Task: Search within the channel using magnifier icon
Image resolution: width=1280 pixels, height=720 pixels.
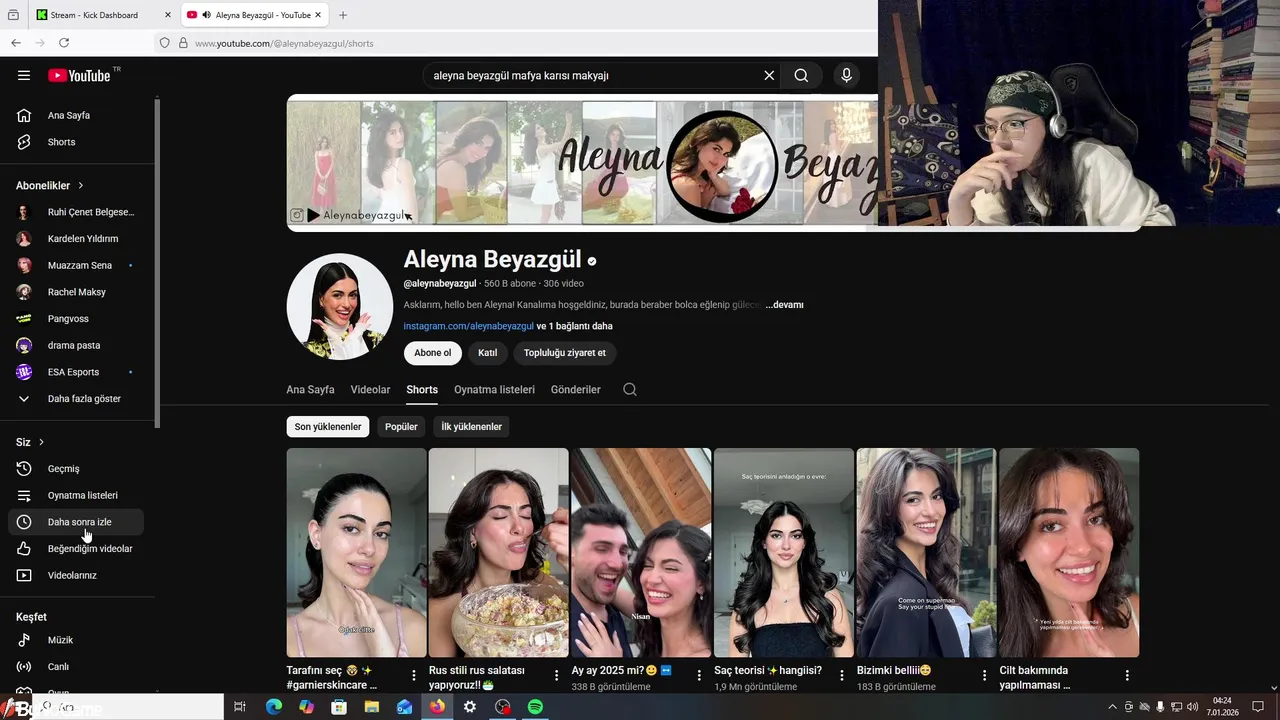Action: click(x=630, y=389)
